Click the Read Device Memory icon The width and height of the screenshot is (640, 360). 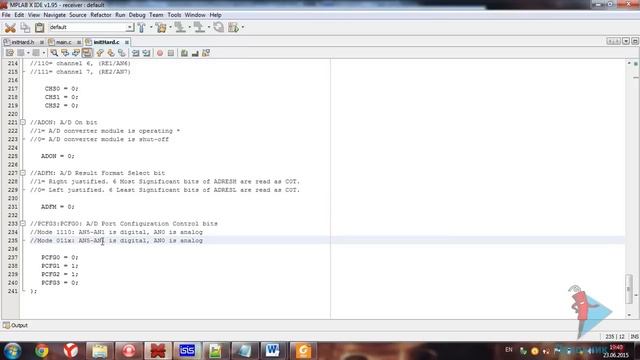(199, 27)
